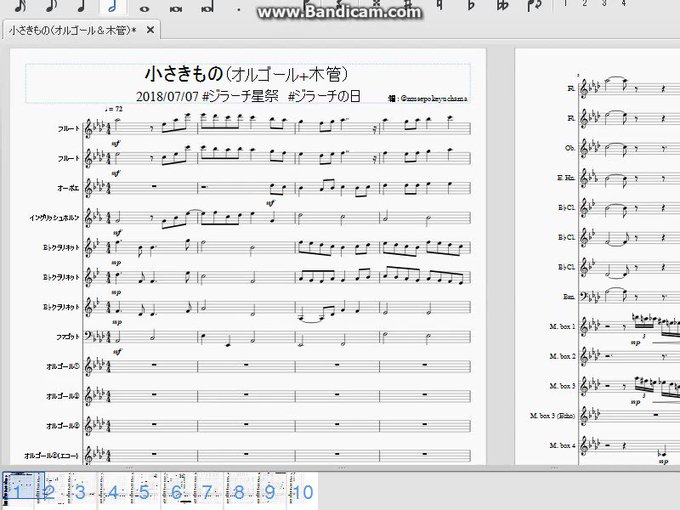Viewport: 680px width, 510px height.
Task: Apply the sharp accidental
Action: tap(408, 4)
